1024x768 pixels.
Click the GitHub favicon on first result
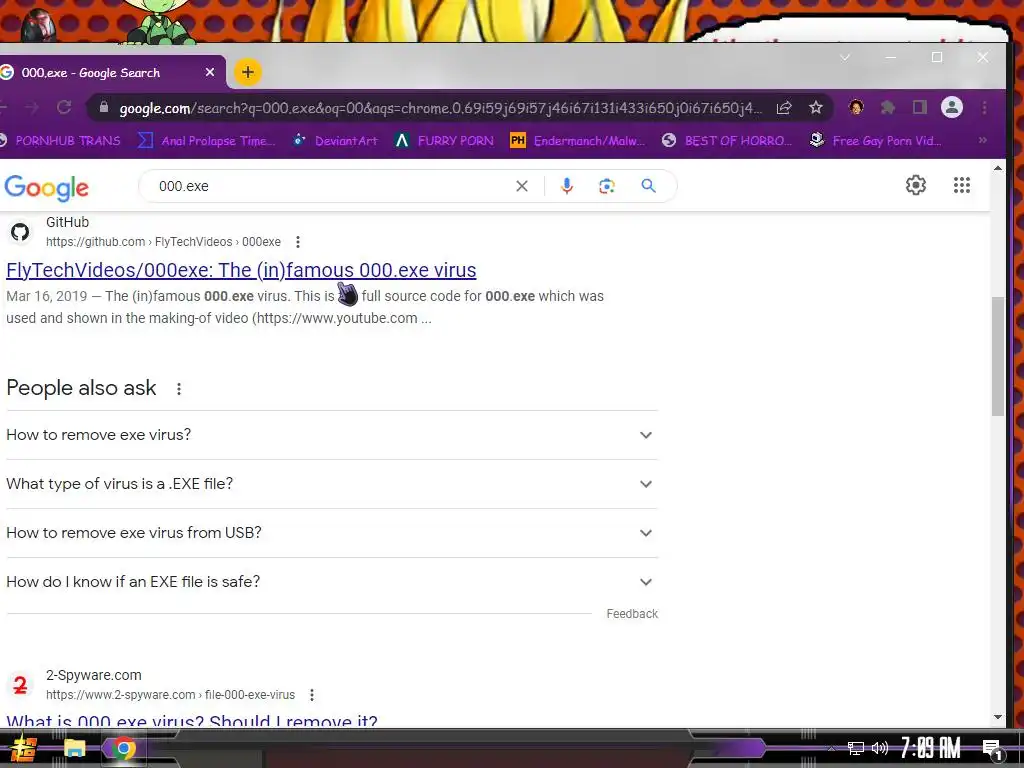coord(20,232)
